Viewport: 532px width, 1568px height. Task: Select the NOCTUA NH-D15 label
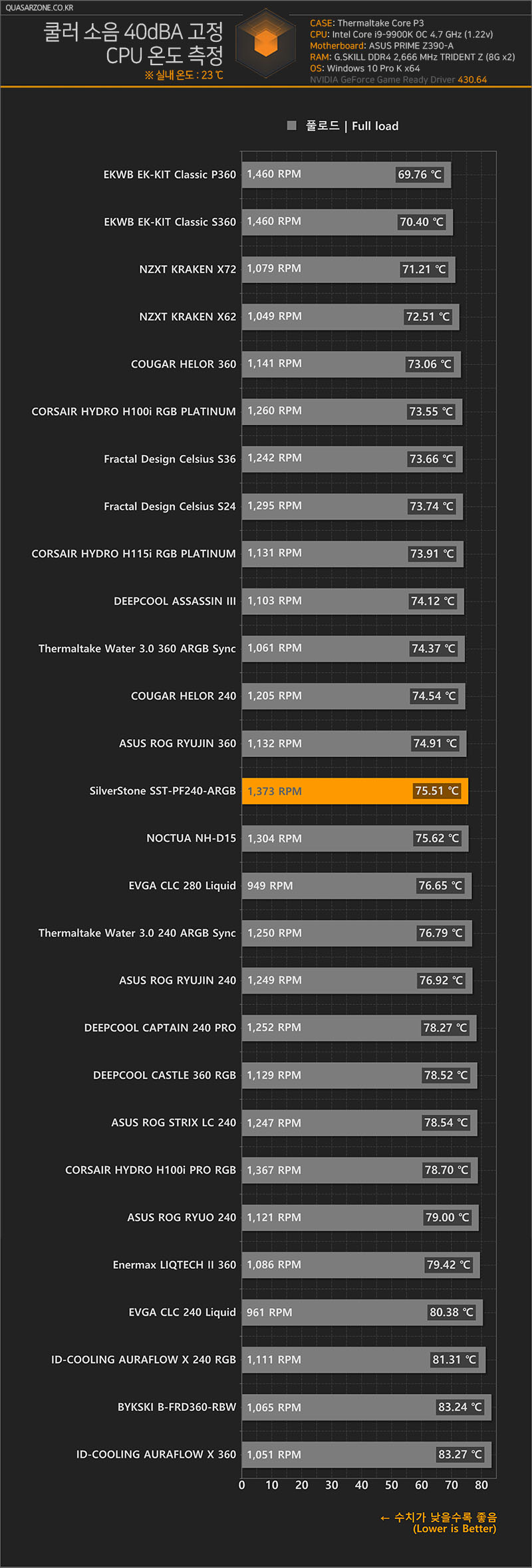pos(191,838)
